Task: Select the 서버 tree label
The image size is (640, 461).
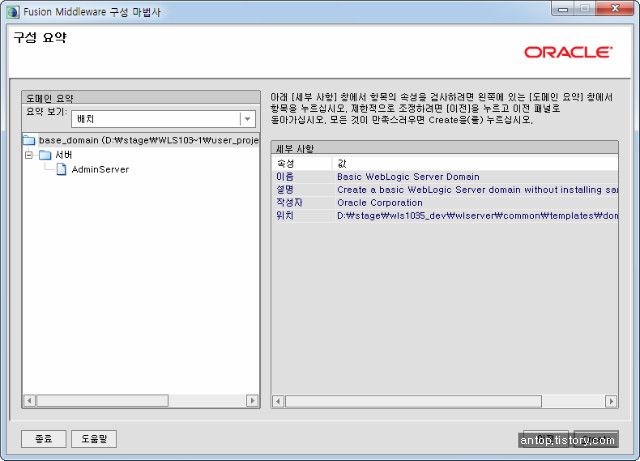Action: tap(63, 155)
